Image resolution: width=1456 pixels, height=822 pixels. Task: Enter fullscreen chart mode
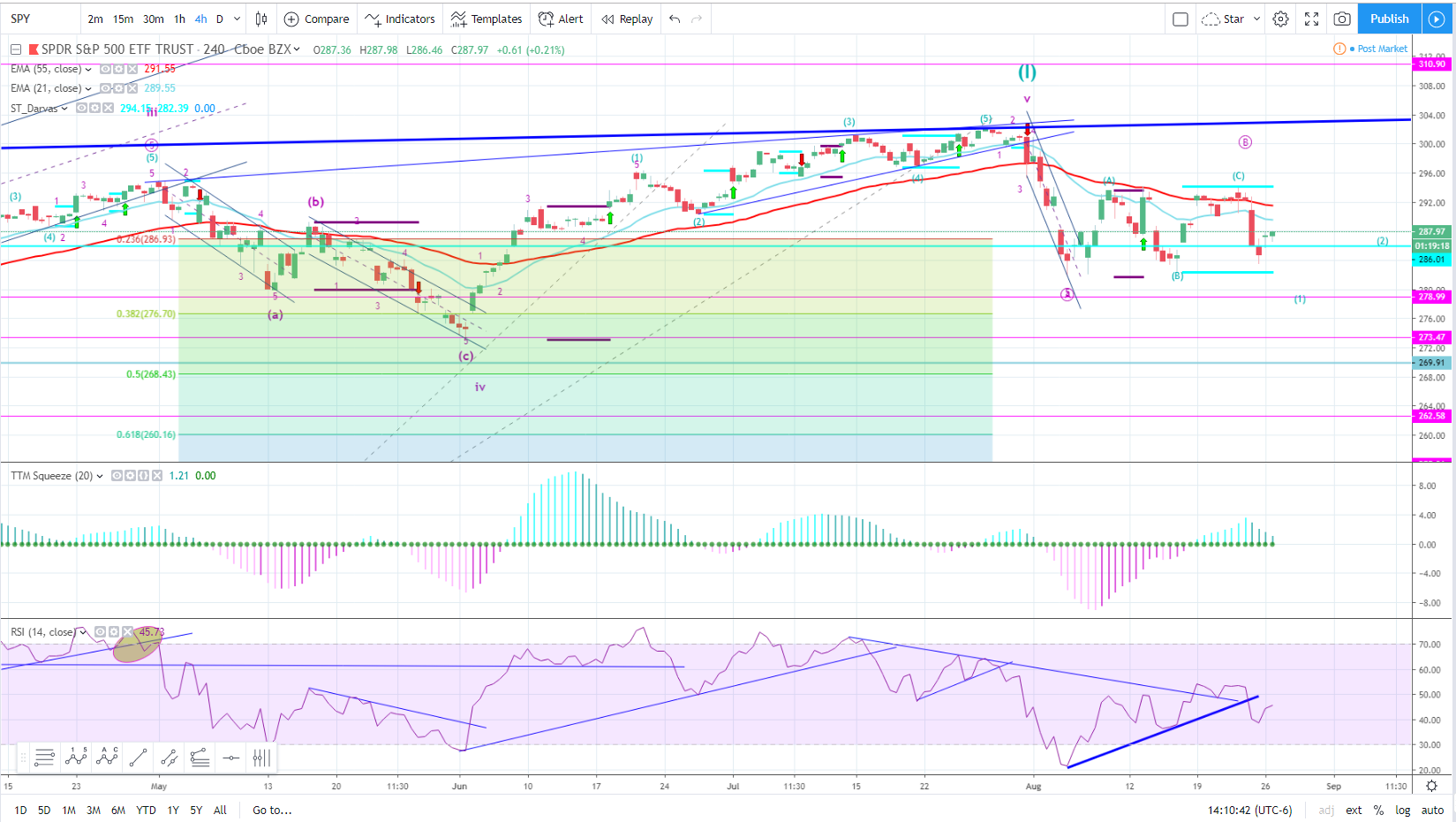pos(1312,19)
